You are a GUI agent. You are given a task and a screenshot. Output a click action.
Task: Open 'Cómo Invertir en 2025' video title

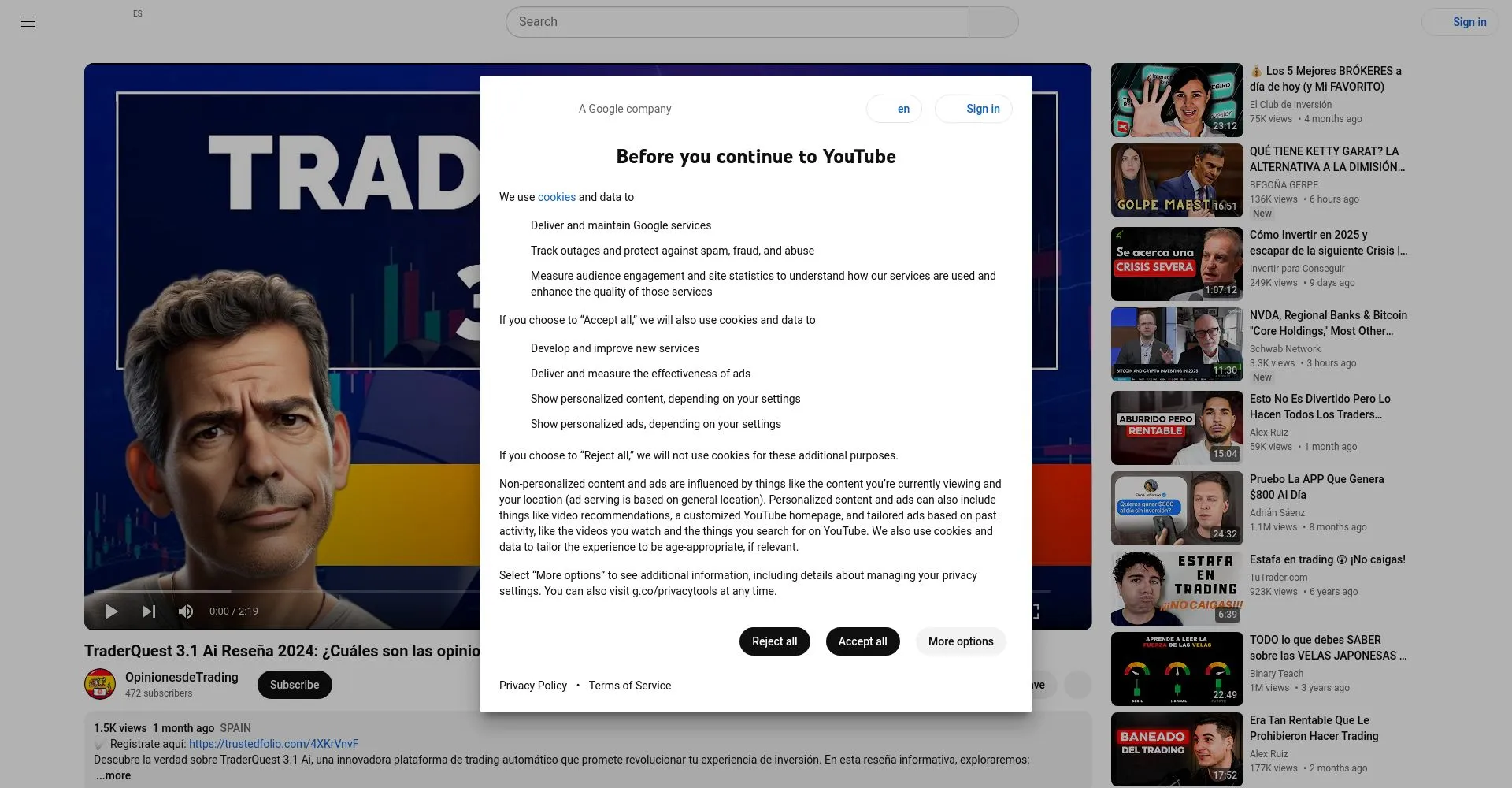coord(1329,243)
